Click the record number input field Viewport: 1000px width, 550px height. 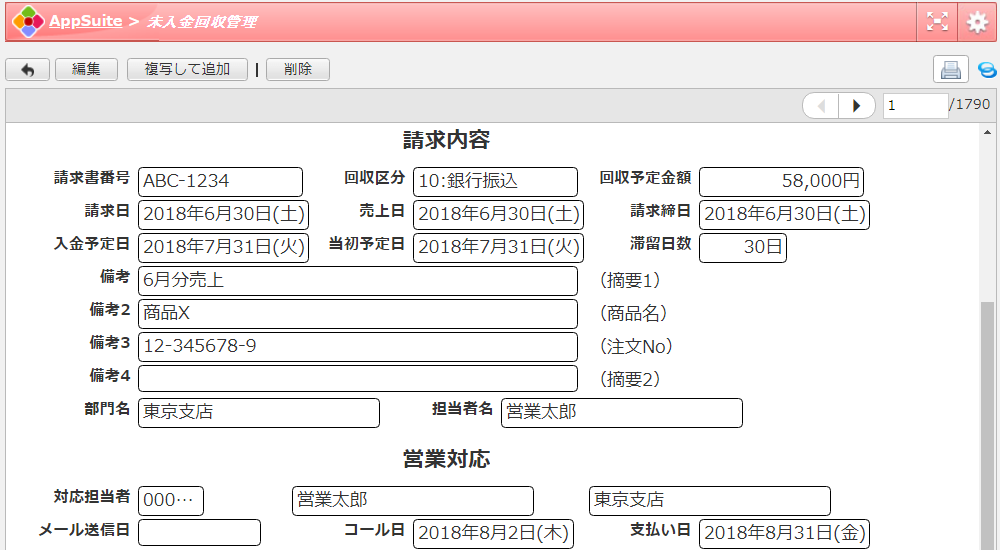(x=914, y=105)
